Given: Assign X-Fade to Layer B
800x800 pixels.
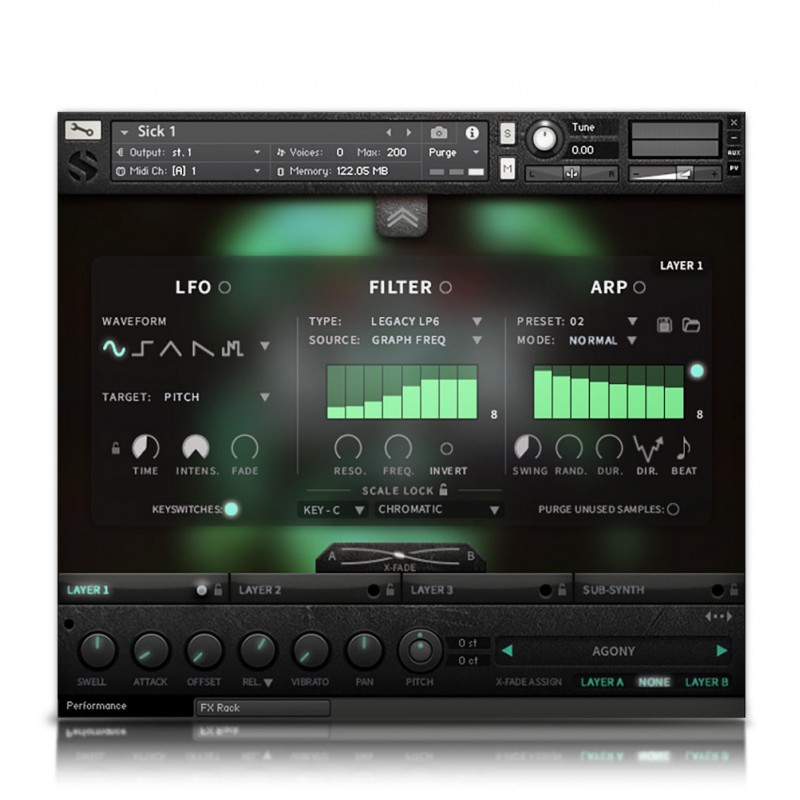Looking at the screenshot, I should tap(706, 682).
